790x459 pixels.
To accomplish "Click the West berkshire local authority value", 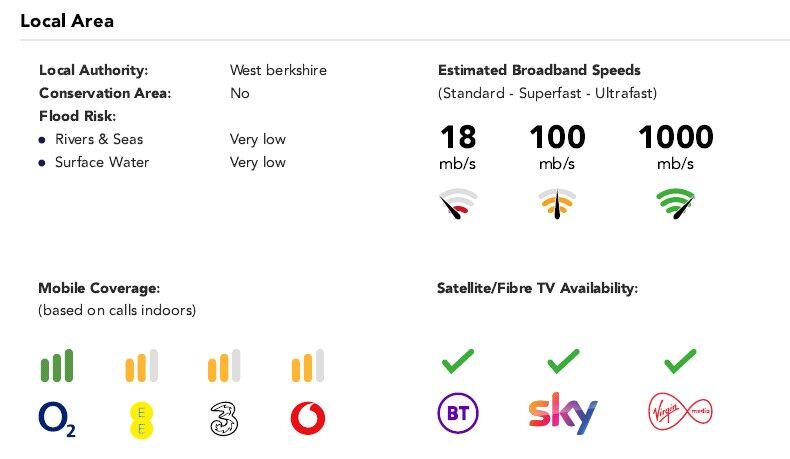I will 278,70.
